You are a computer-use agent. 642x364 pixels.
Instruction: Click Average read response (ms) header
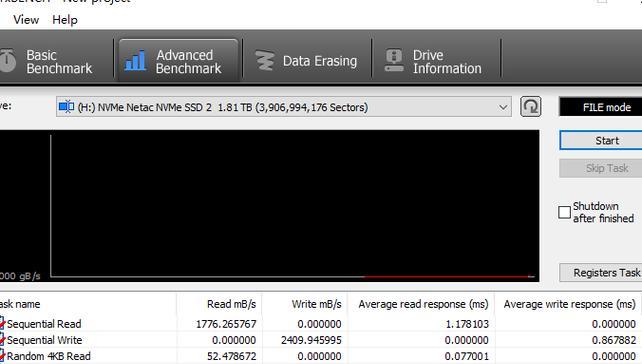(421, 304)
